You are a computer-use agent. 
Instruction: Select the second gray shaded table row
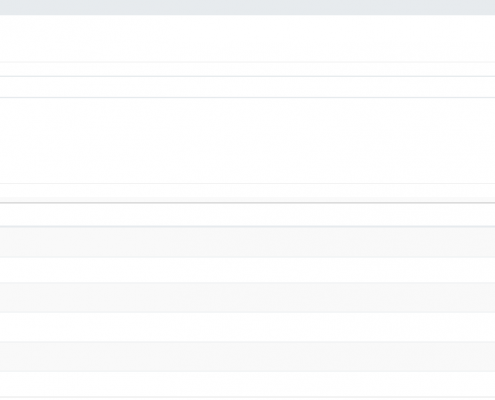pyautogui.click(x=247, y=297)
